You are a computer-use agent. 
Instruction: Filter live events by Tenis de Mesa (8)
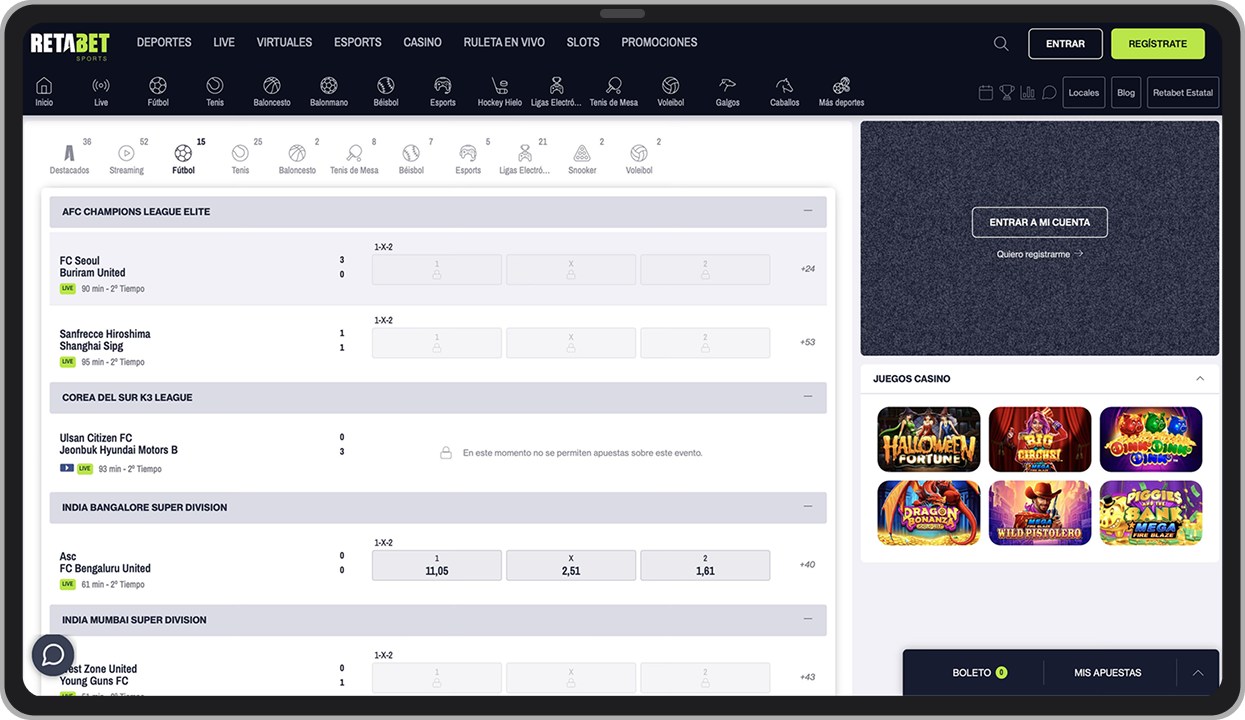coord(355,158)
